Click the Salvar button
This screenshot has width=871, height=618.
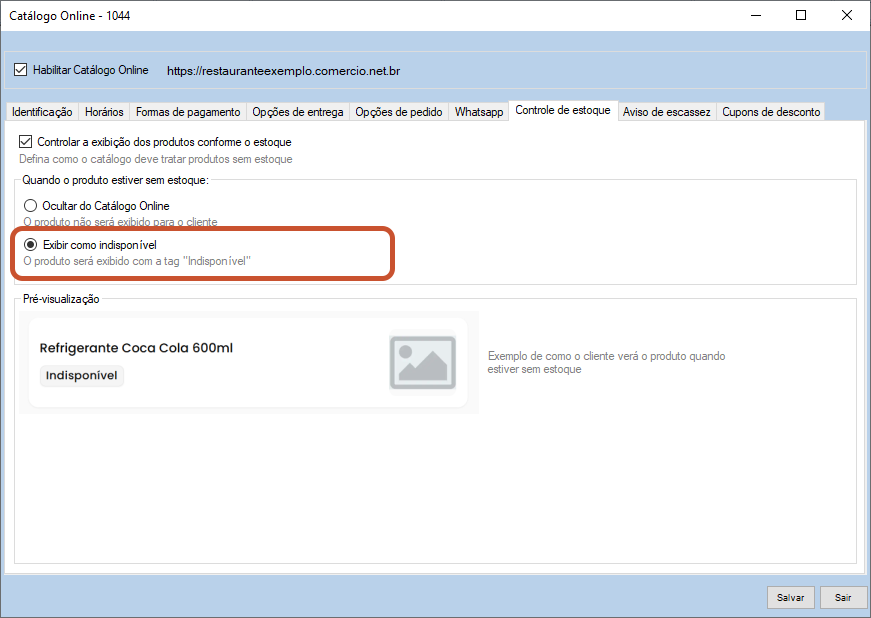click(790, 597)
